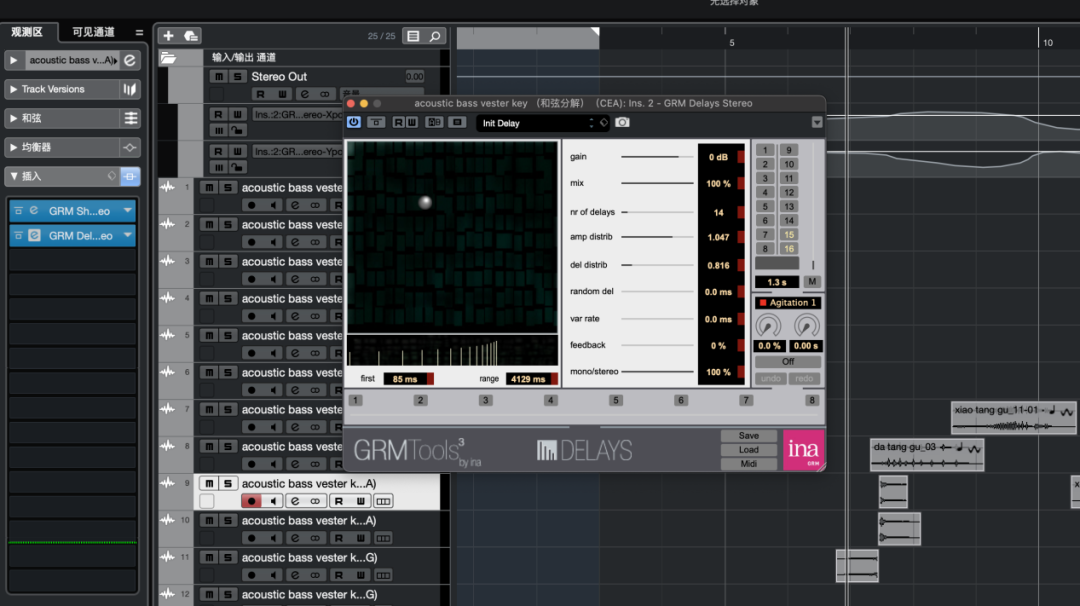The image size is (1080, 606).
Task: Click the track search magnifier icon
Action: tap(435, 36)
